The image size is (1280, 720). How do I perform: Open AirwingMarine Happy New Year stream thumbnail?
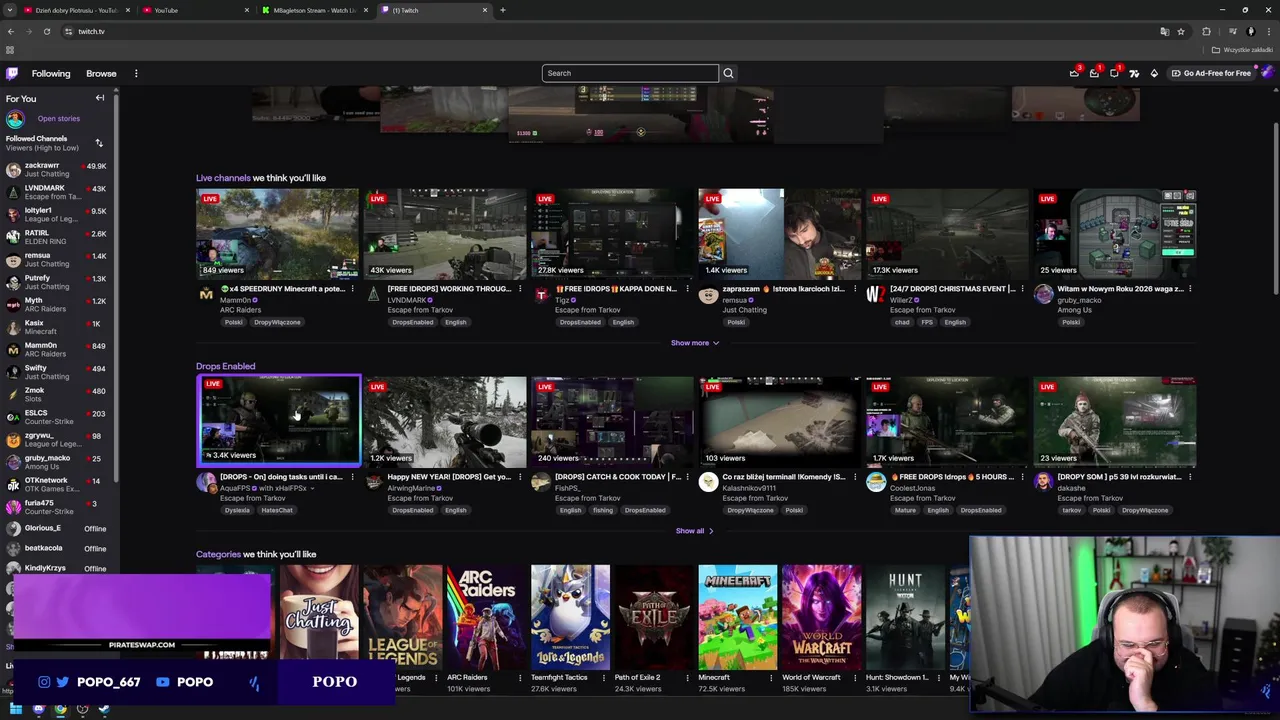[445, 422]
